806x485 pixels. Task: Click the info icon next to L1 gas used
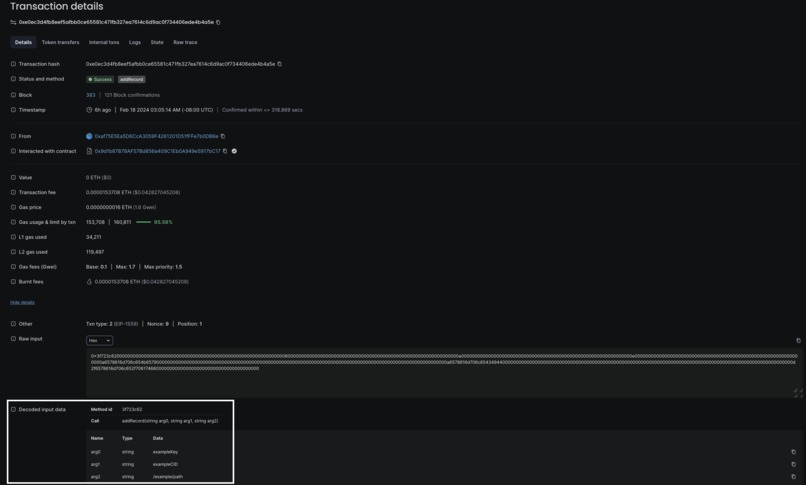(13, 237)
